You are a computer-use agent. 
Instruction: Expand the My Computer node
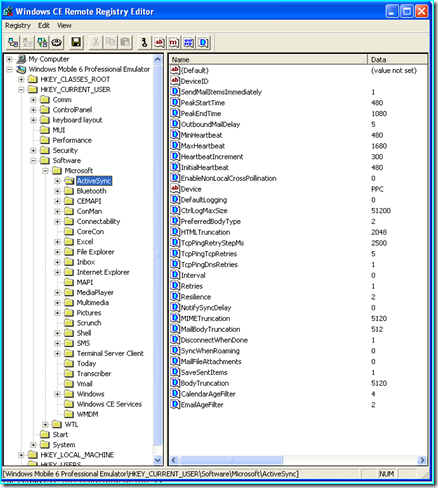tap(9, 59)
